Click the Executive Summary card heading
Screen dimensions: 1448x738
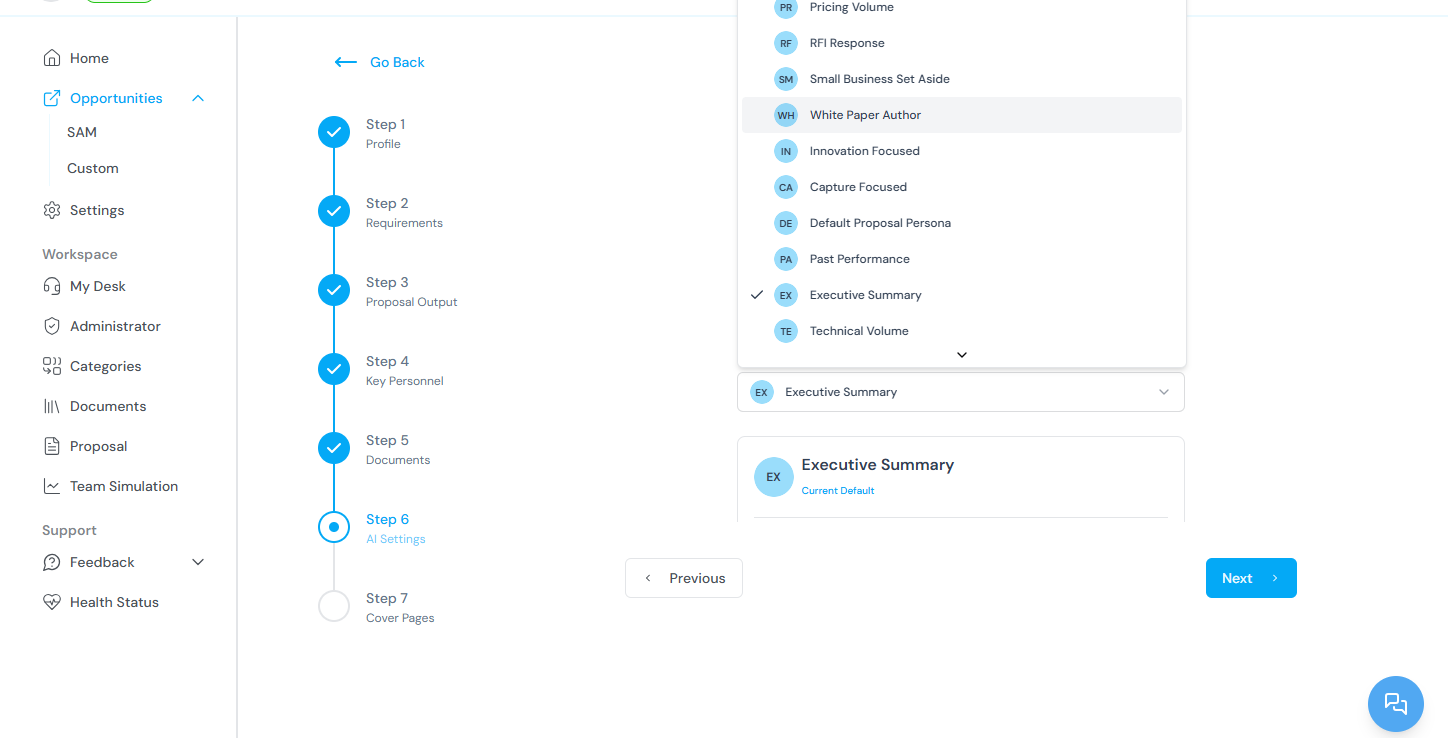878,465
